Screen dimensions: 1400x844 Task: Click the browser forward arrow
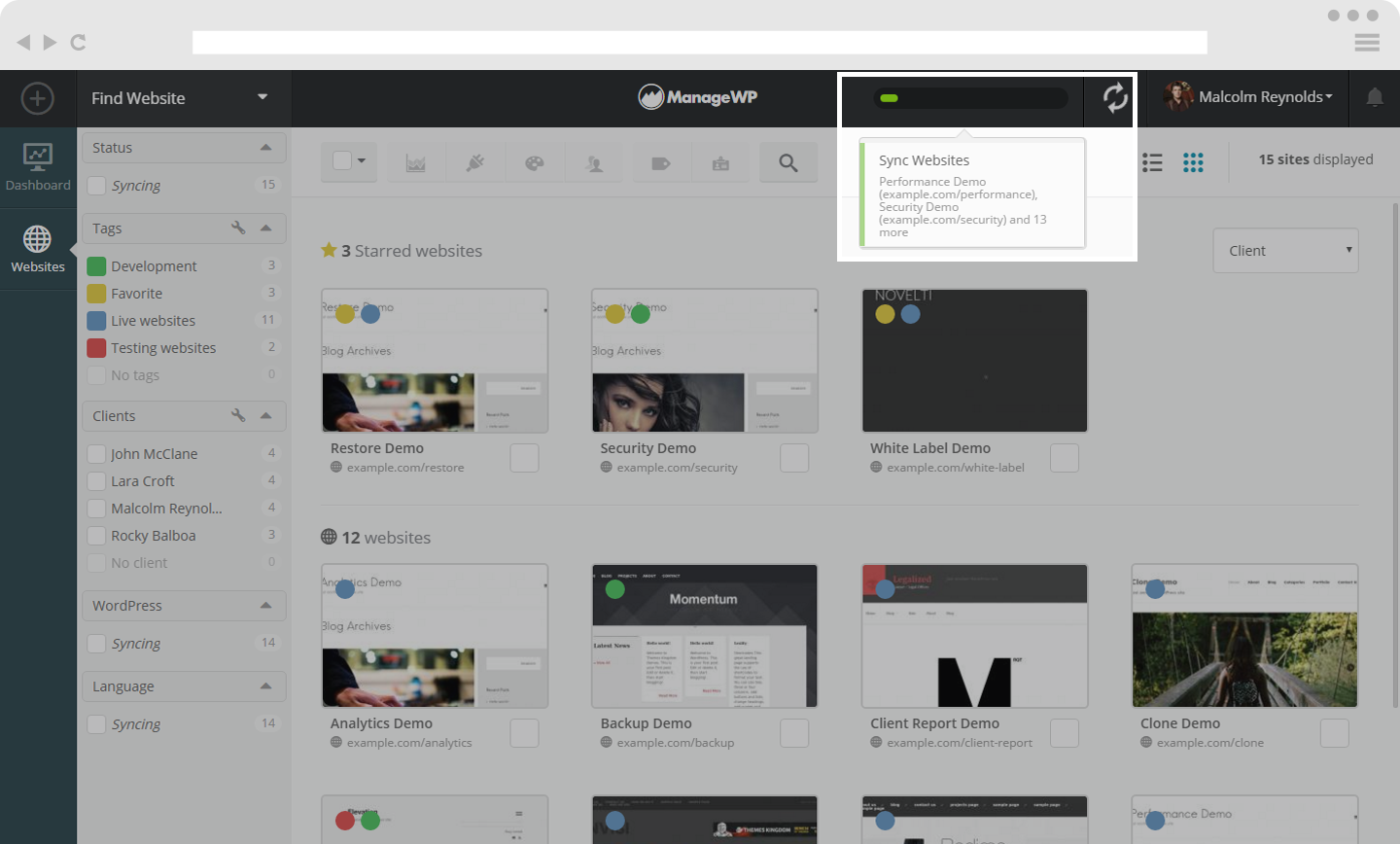(50, 42)
